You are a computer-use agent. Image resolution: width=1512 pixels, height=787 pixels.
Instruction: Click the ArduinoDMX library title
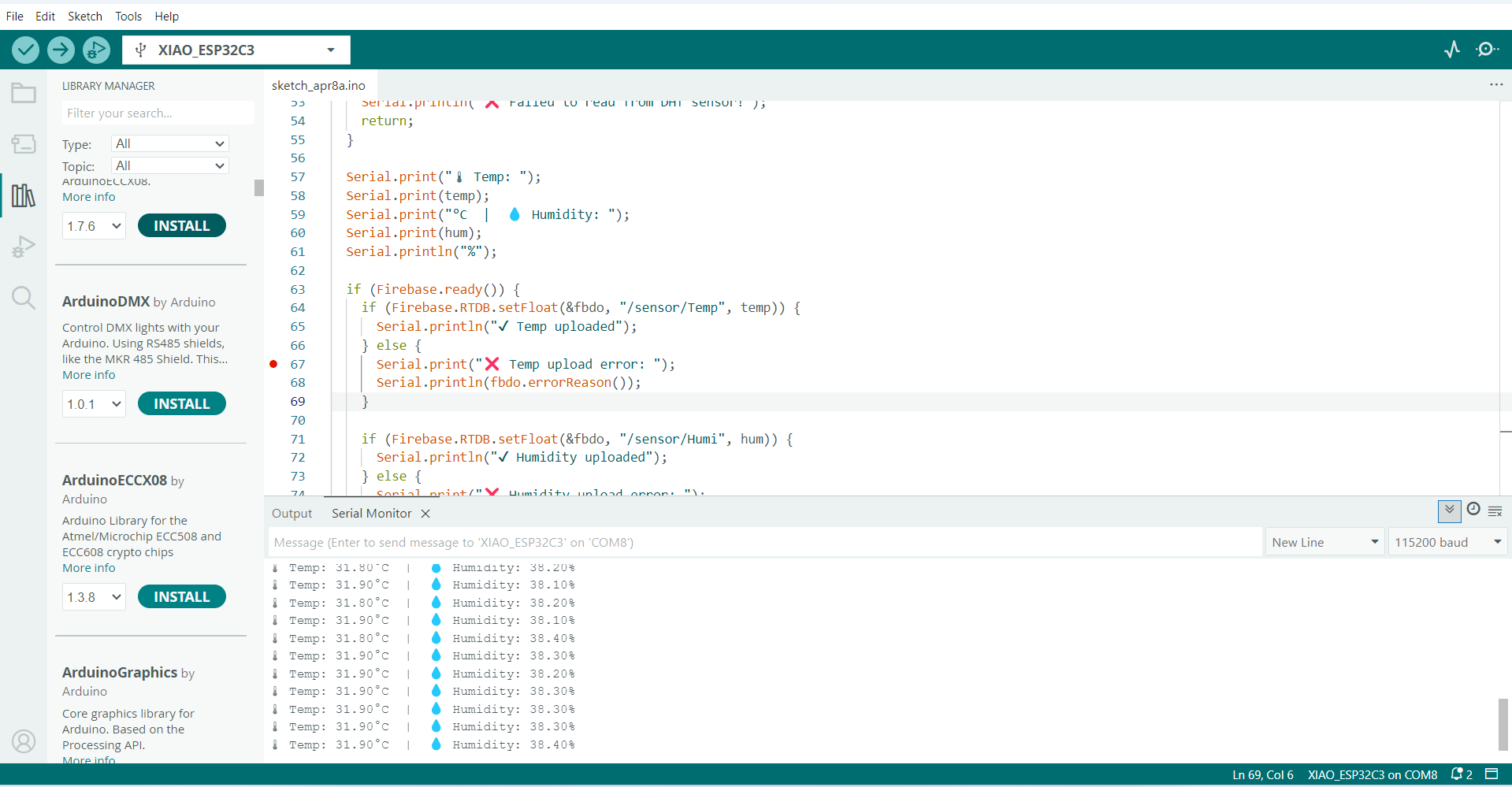pos(106,301)
